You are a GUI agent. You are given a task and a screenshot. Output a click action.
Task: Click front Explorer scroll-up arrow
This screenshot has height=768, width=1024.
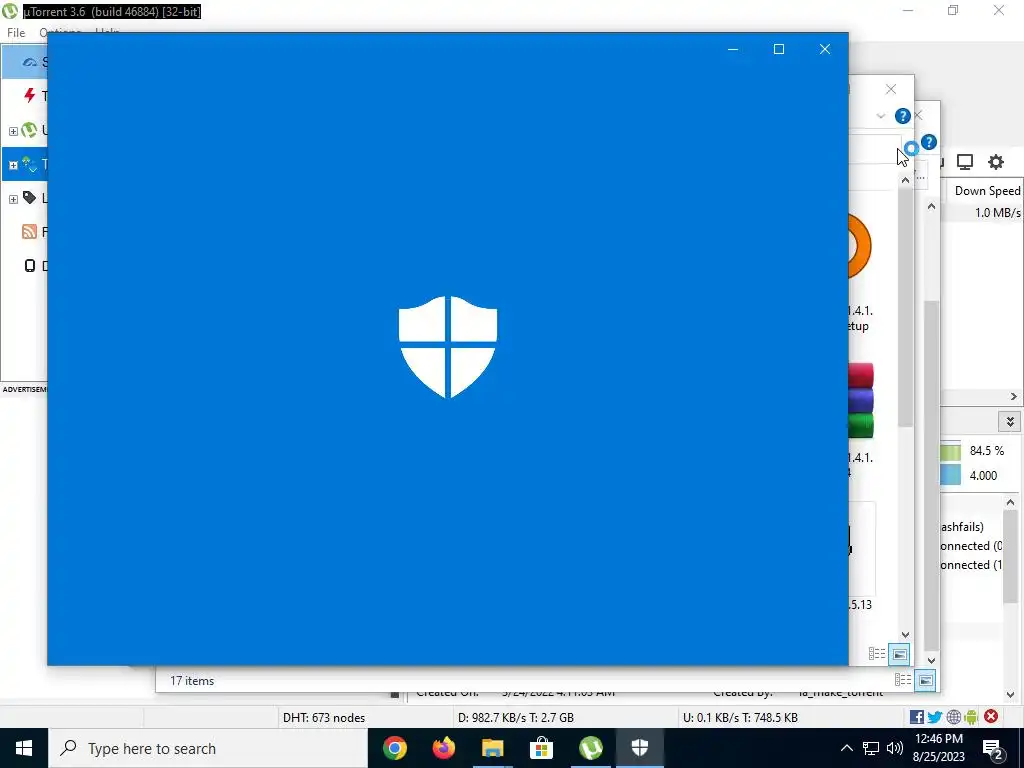tap(905, 180)
